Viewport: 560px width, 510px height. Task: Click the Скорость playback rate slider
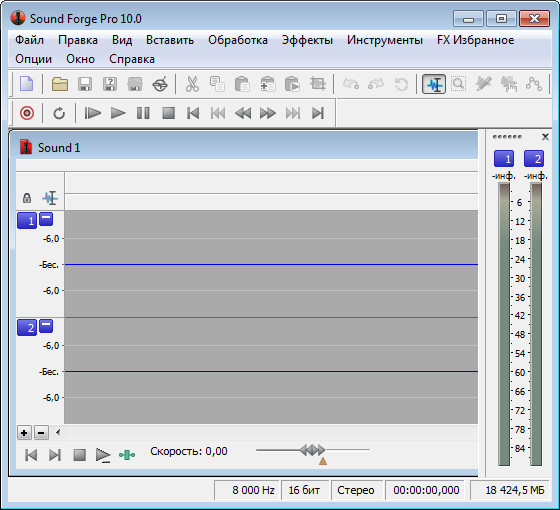coord(313,450)
